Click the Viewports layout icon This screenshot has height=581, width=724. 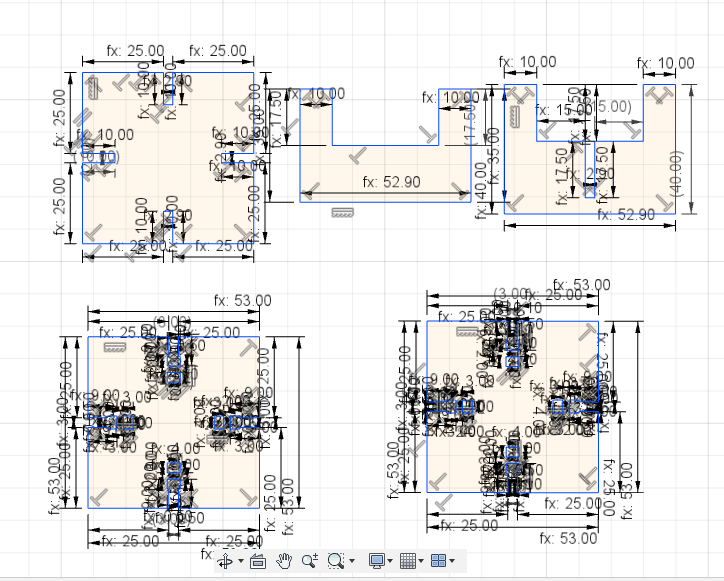tap(438, 561)
